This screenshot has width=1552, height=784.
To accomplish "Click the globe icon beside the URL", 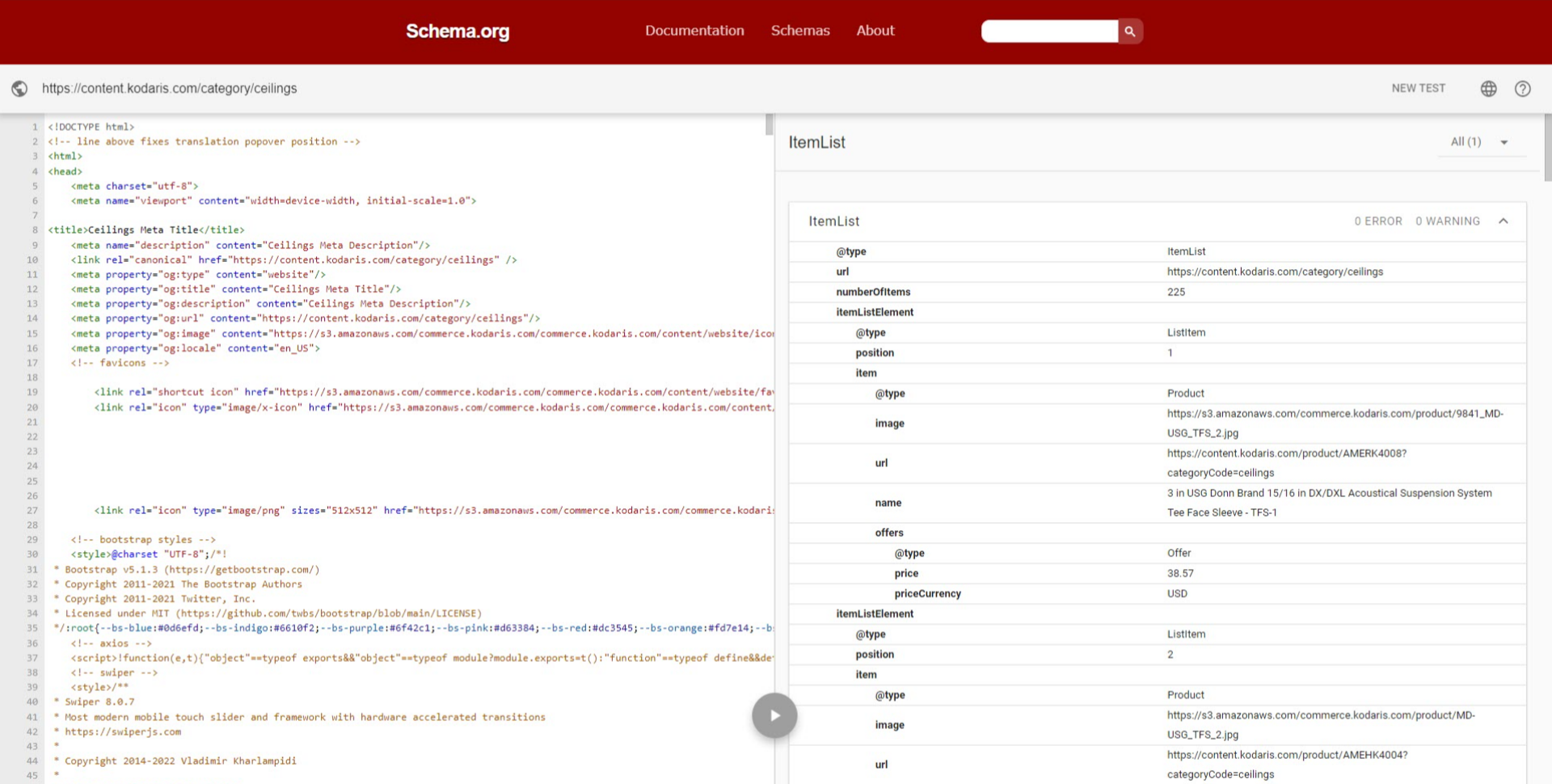I will [19, 89].
